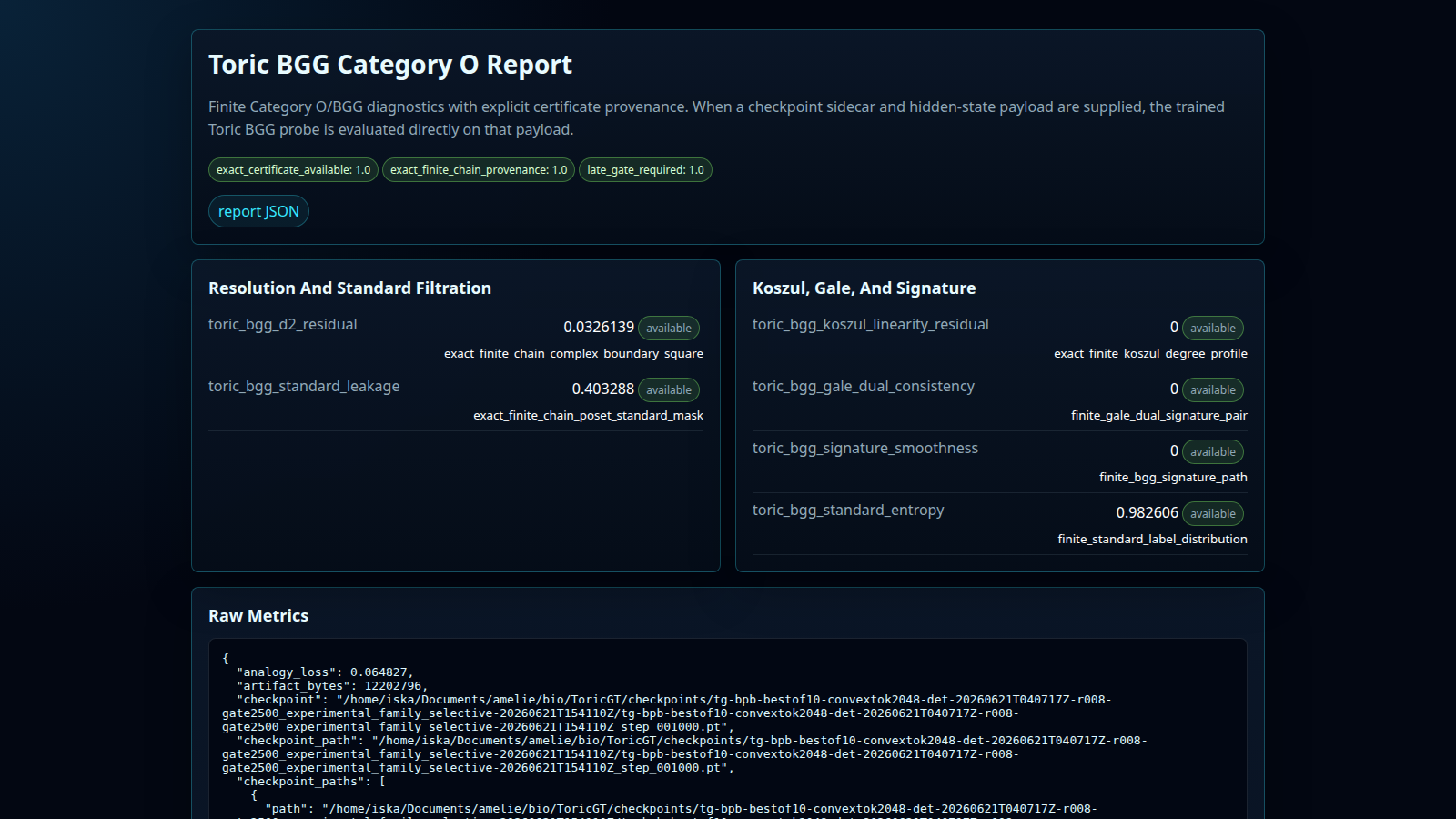
Task: Click the 0.982606 standard entropy value
Action: click(x=1147, y=513)
